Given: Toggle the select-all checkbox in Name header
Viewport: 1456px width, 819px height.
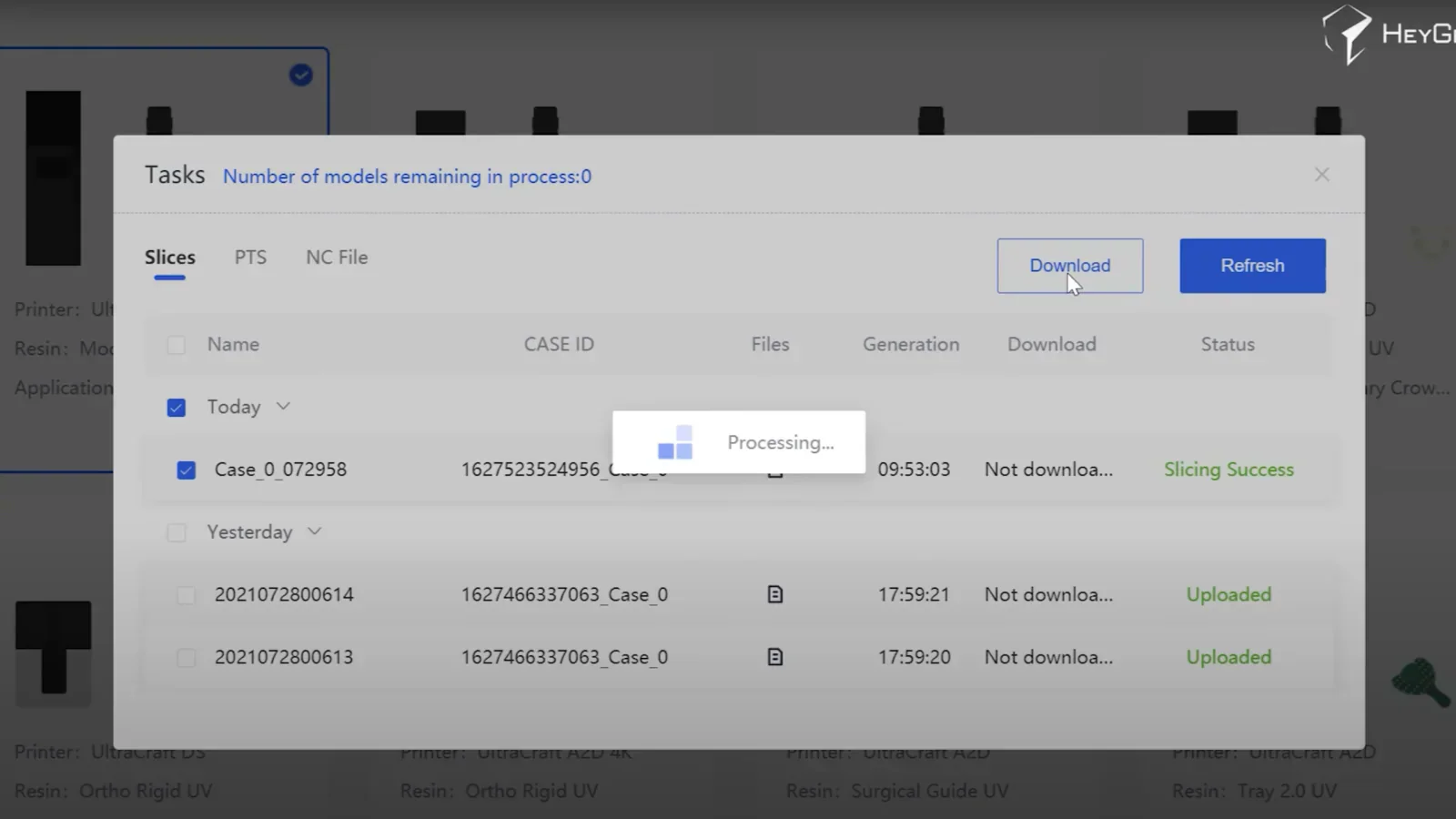Looking at the screenshot, I should point(176,345).
